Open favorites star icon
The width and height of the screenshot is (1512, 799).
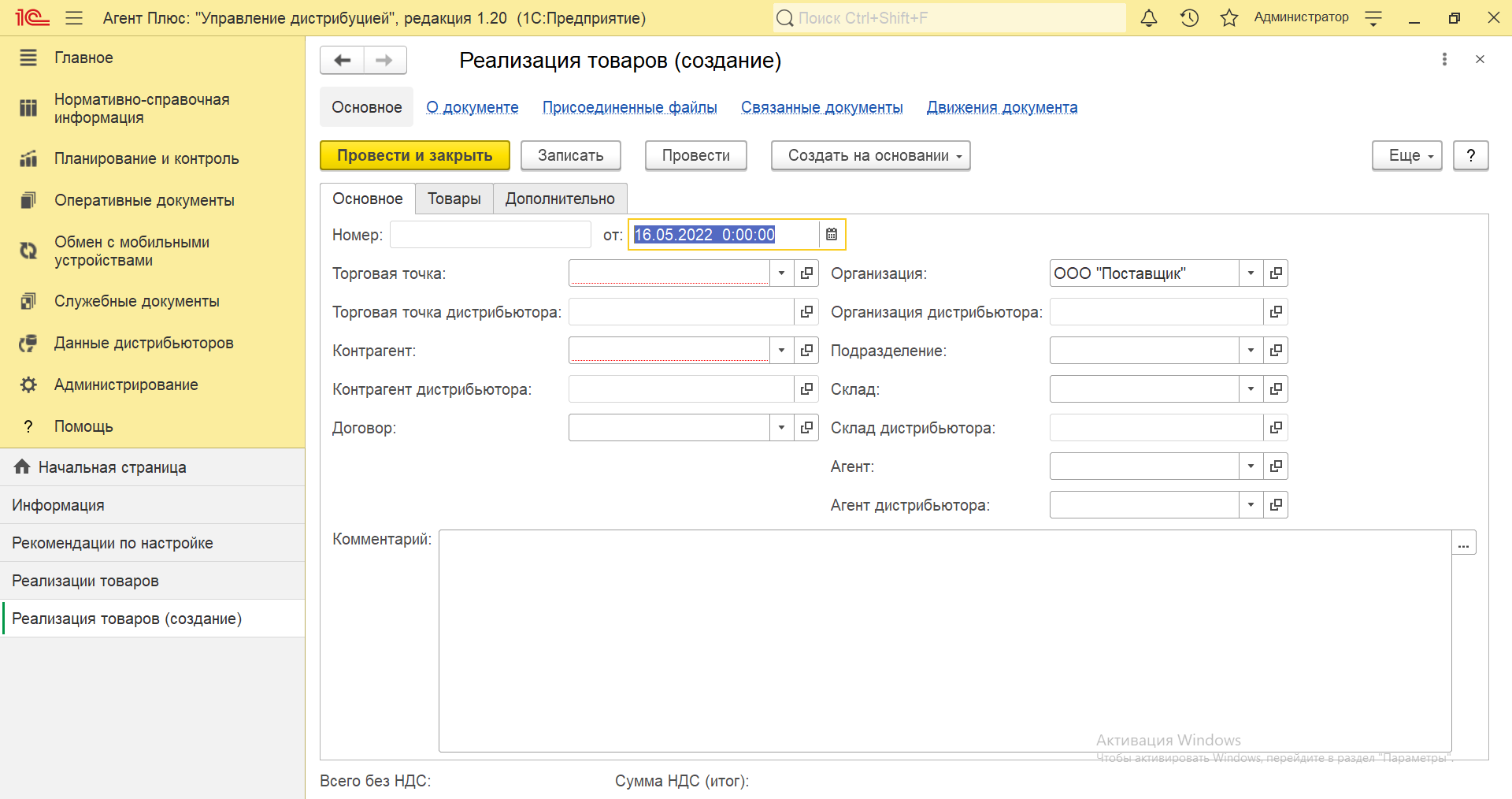[1229, 17]
